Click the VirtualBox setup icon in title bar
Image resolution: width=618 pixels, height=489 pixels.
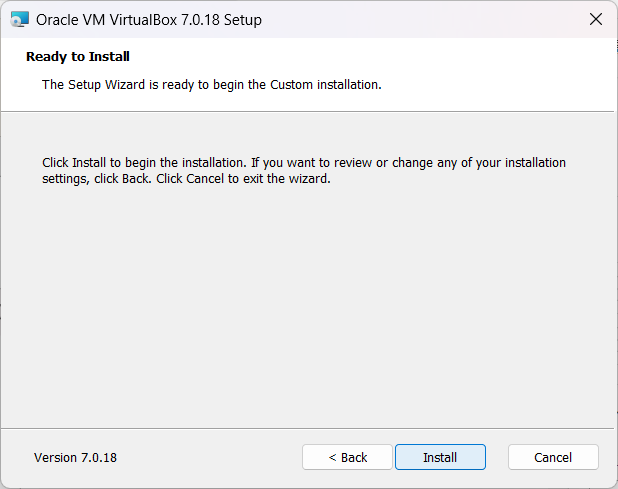[20, 19]
